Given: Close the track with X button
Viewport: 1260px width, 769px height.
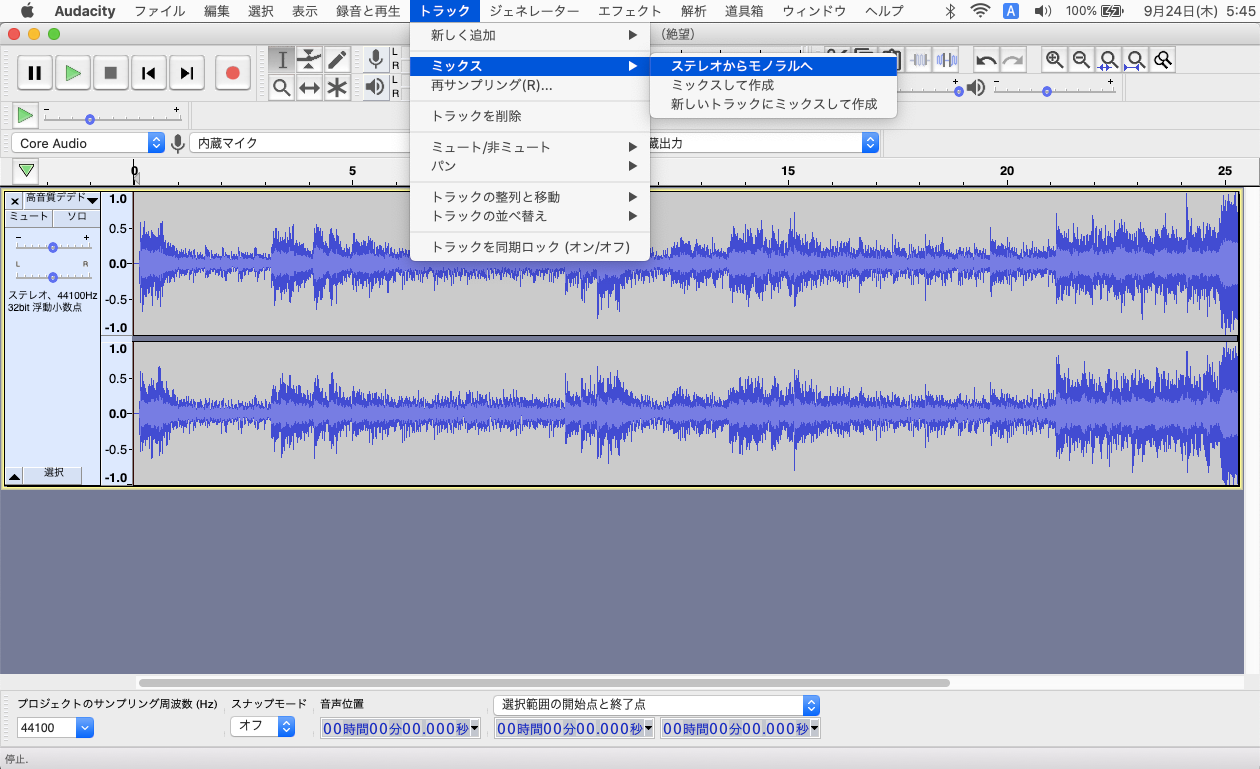Looking at the screenshot, I should (x=15, y=200).
